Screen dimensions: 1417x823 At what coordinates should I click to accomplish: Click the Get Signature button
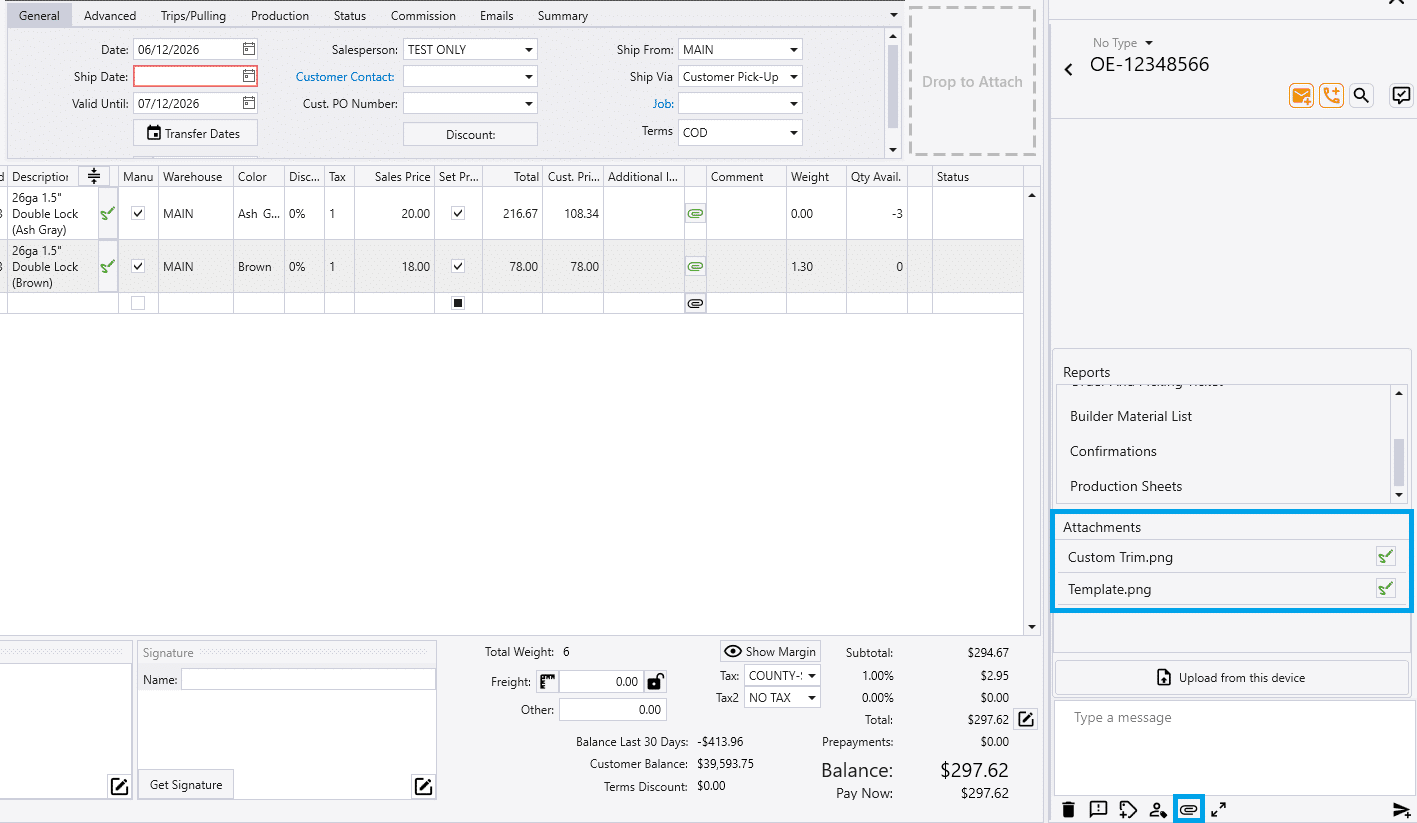(186, 785)
